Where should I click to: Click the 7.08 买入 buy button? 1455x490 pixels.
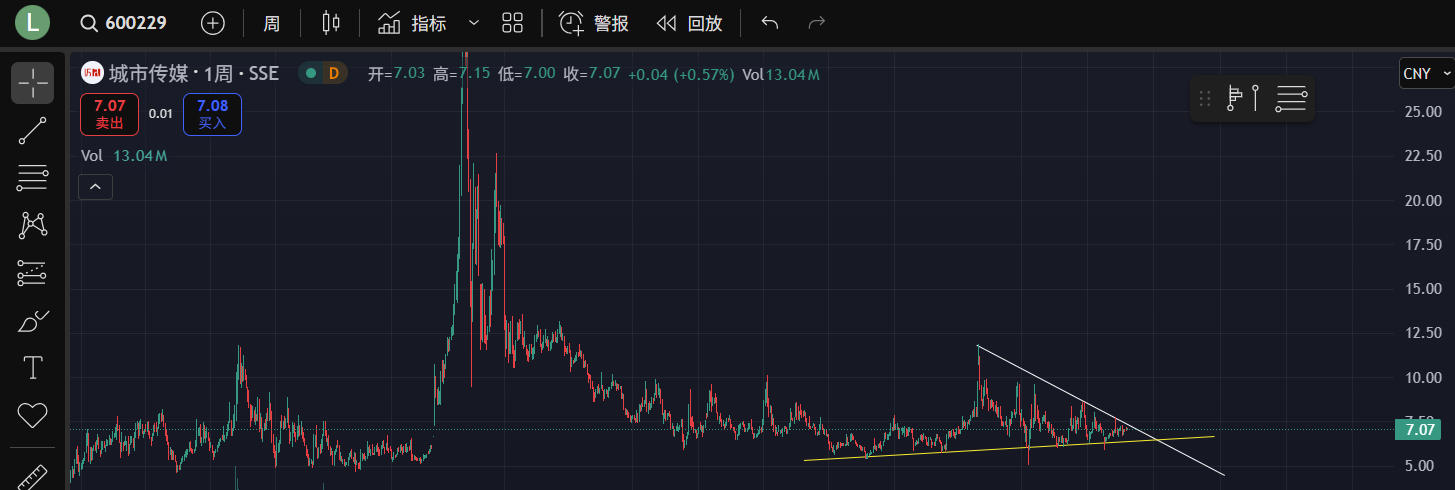212,114
